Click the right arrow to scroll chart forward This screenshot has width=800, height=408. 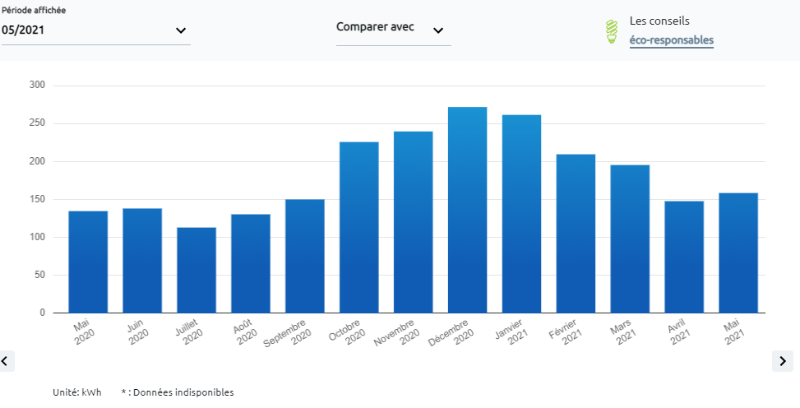point(782,360)
